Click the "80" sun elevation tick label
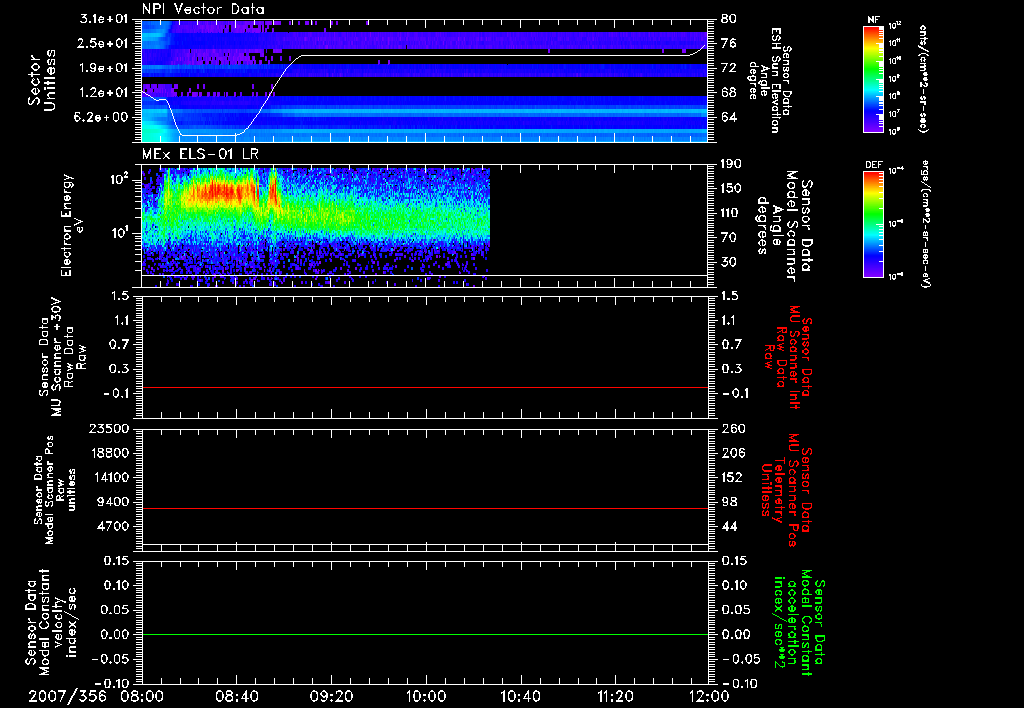 coord(729,19)
